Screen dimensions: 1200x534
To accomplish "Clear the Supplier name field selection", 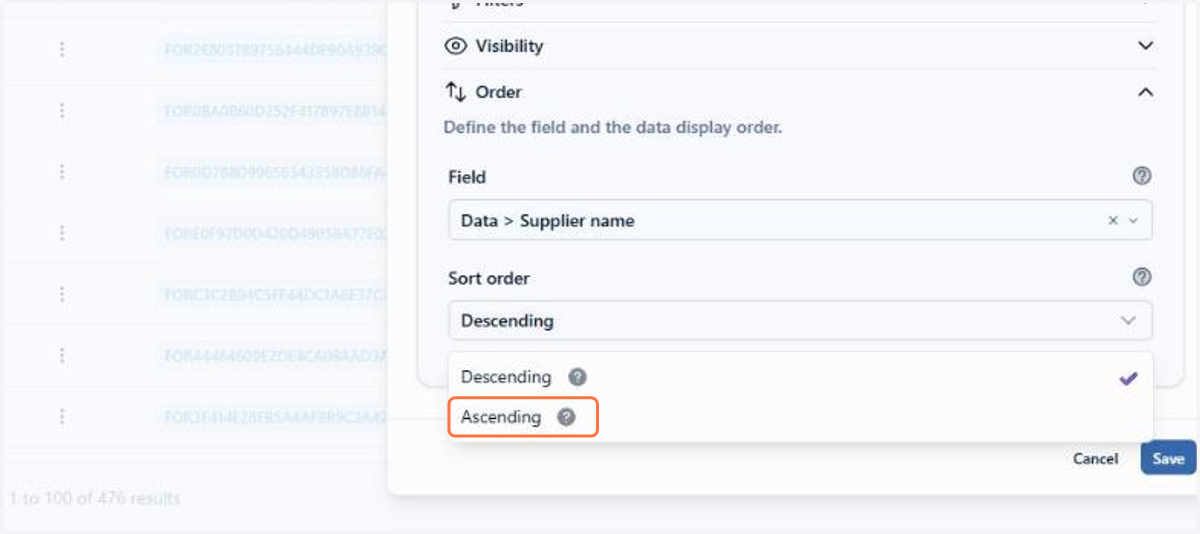I will pyautogui.click(x=1112, y=221).
